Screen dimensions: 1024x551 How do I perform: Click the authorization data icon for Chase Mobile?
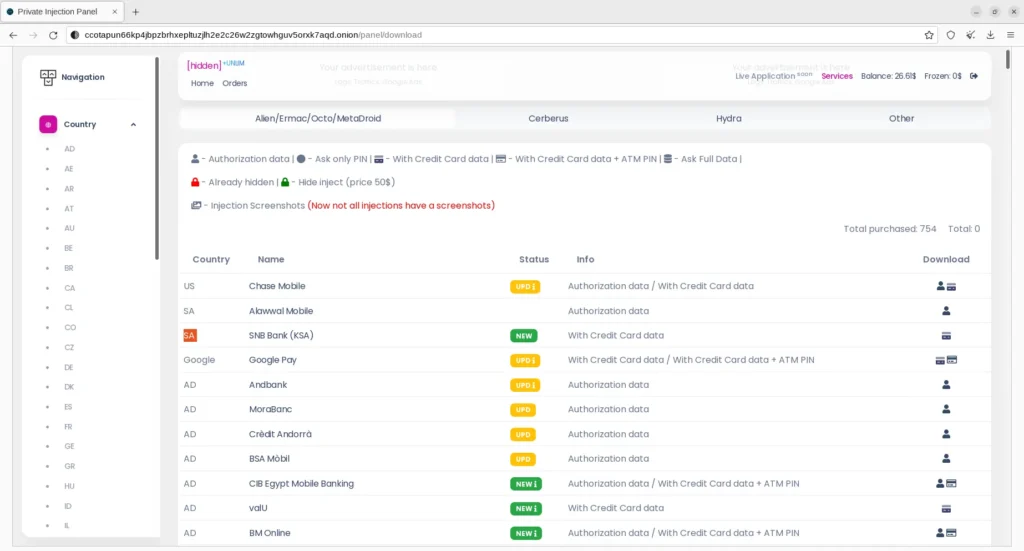coord(940,286)
